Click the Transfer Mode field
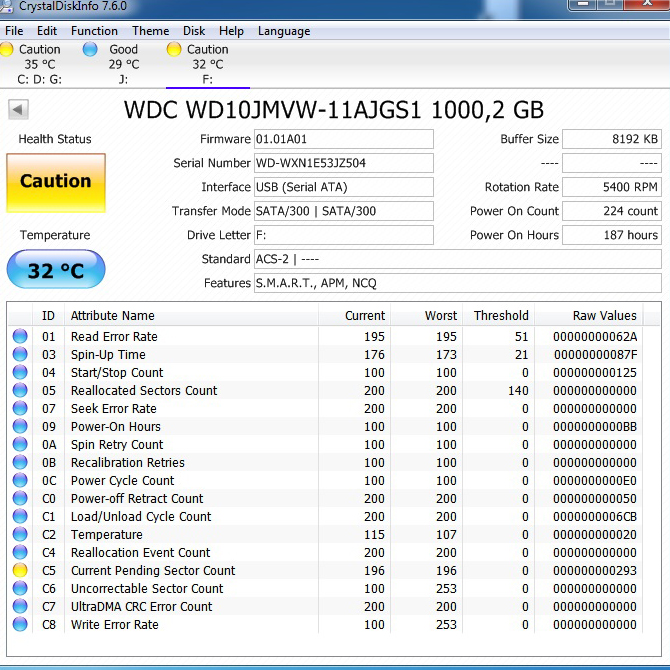The height and width of the screenshot is (670, 670). pos(344,211)
